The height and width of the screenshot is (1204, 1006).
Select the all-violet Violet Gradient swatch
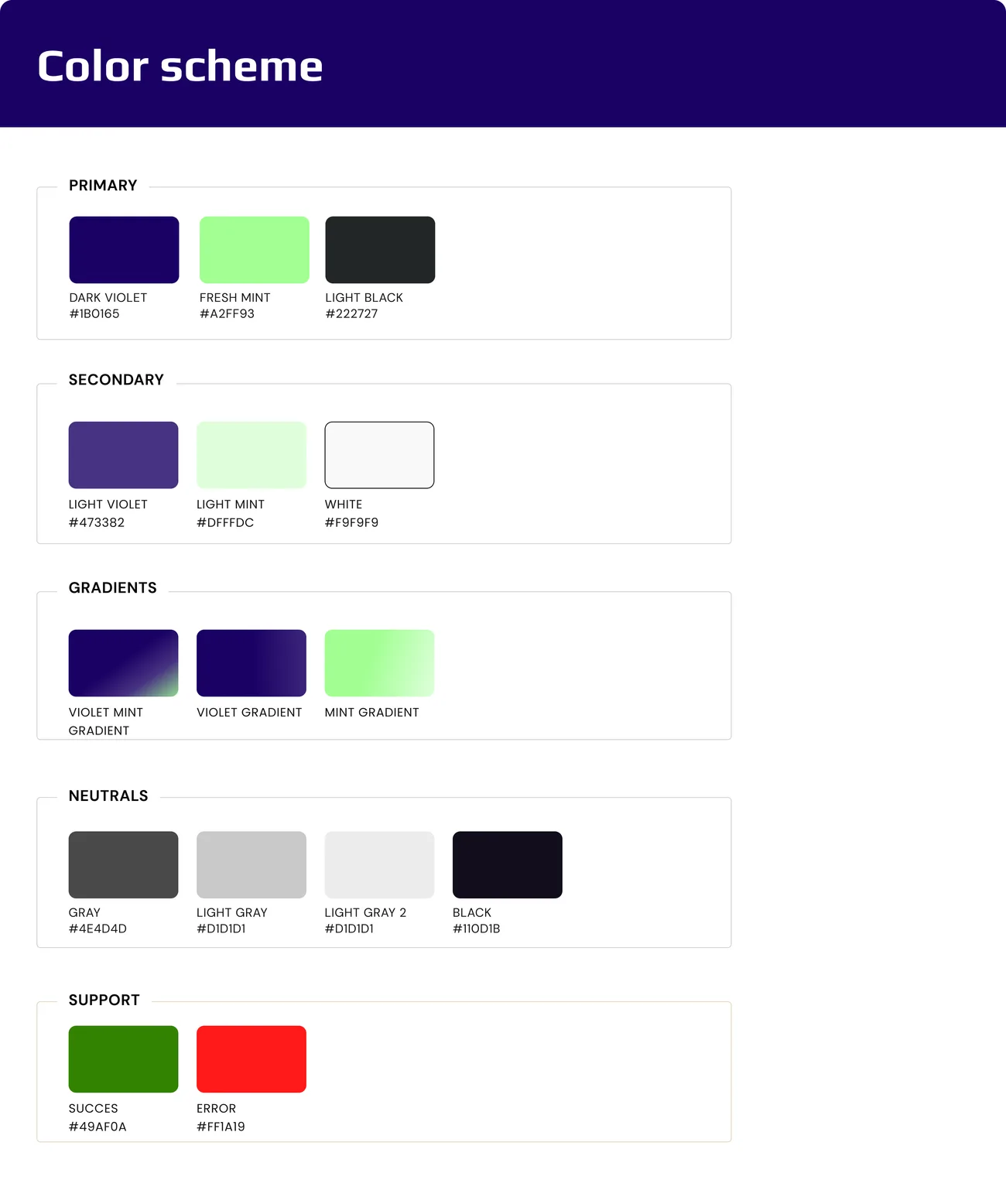click(251, 663)
